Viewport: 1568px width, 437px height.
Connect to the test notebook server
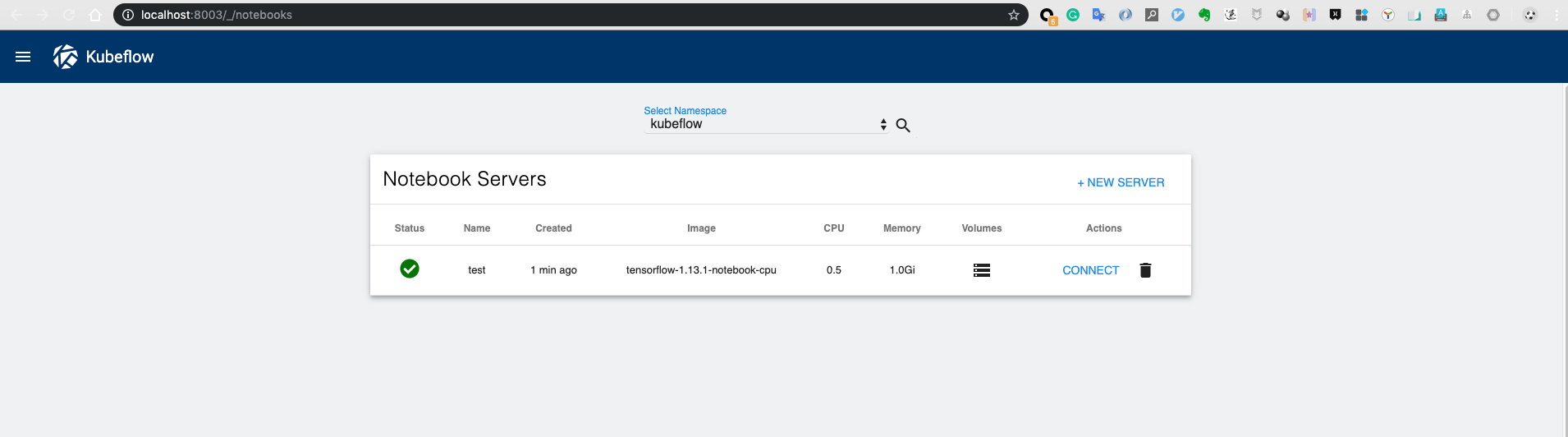tap(1090, 270)
